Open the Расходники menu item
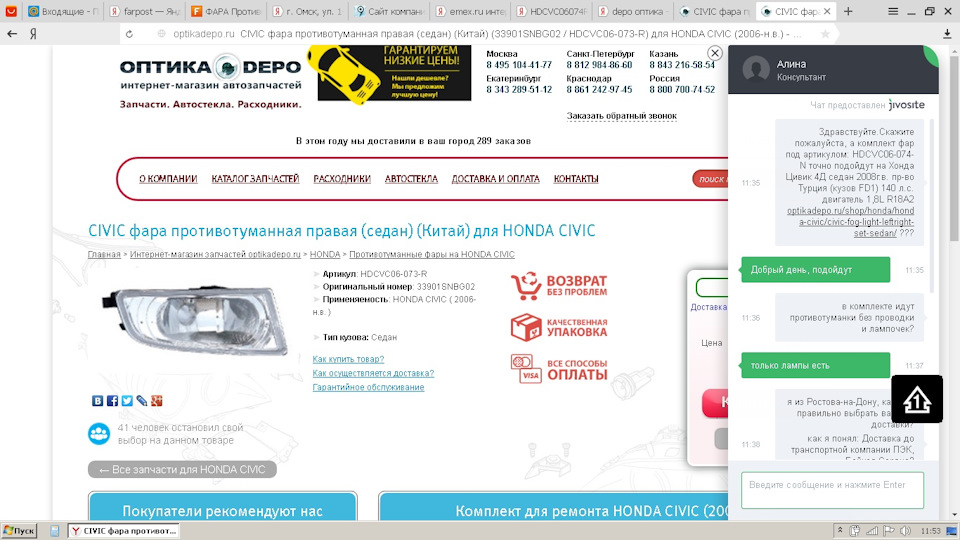This screenshot has height=540, width=960. pyautogui.click(x=342, y=179)
